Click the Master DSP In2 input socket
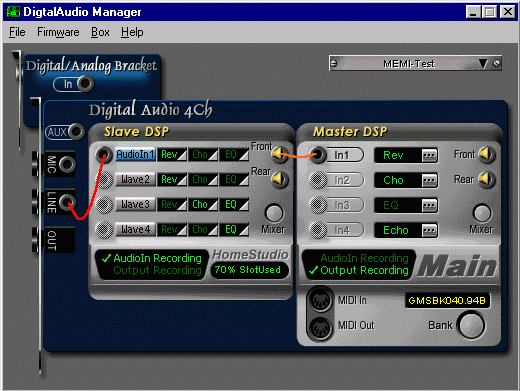This screenshot has width=520, height=391. point(318,180)
